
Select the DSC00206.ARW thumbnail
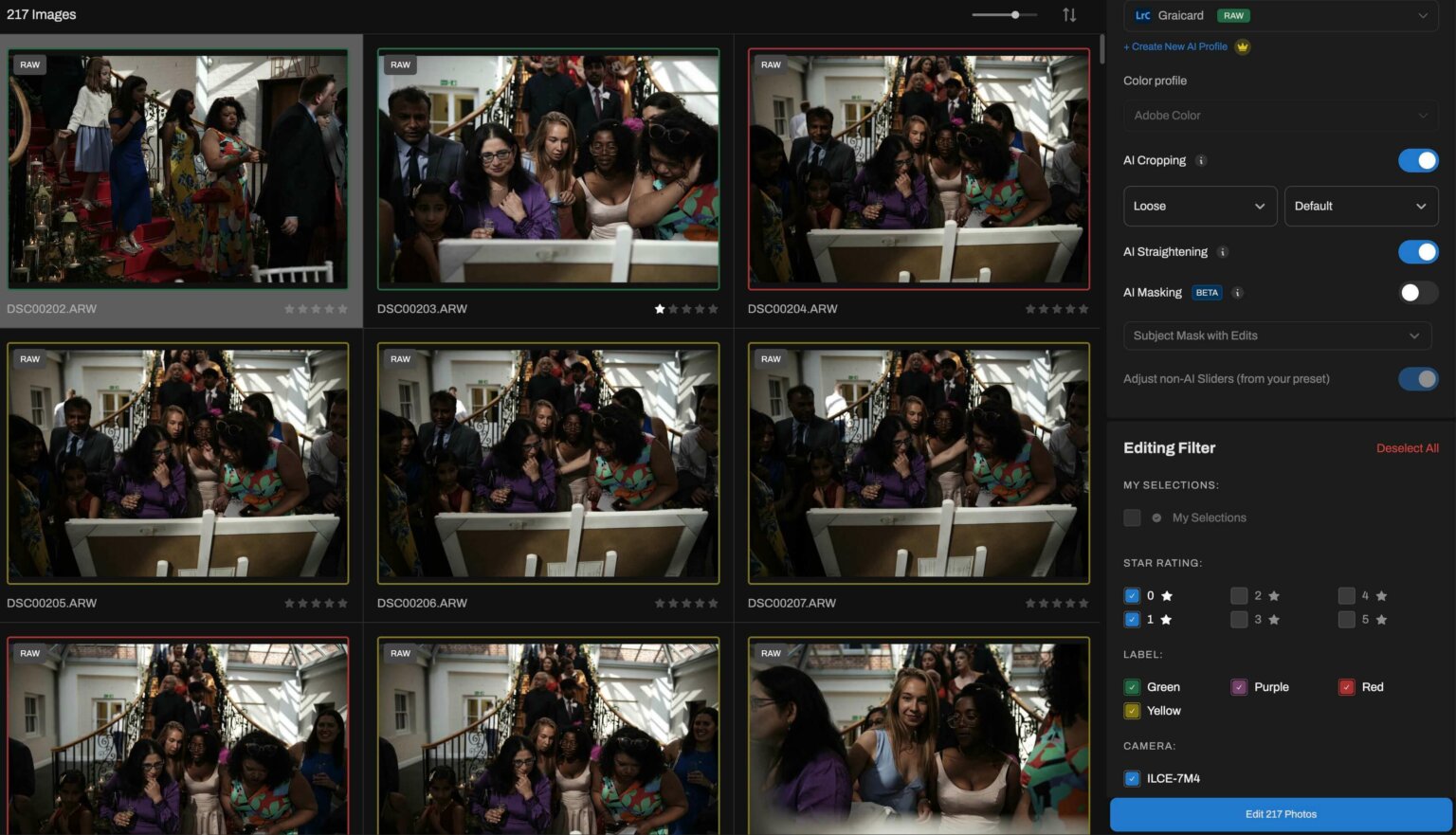pos(548,462)
